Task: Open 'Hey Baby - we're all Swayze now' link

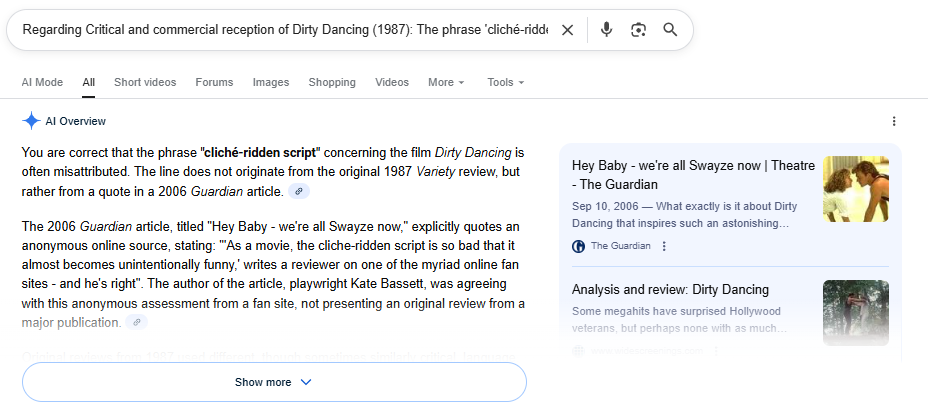Action: coord(693,175)
